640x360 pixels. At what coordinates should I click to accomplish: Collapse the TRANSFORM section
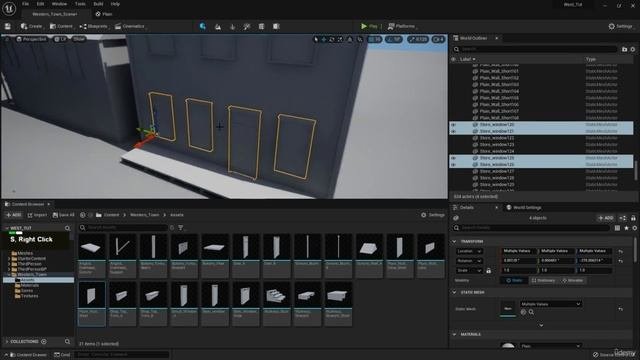454,241
